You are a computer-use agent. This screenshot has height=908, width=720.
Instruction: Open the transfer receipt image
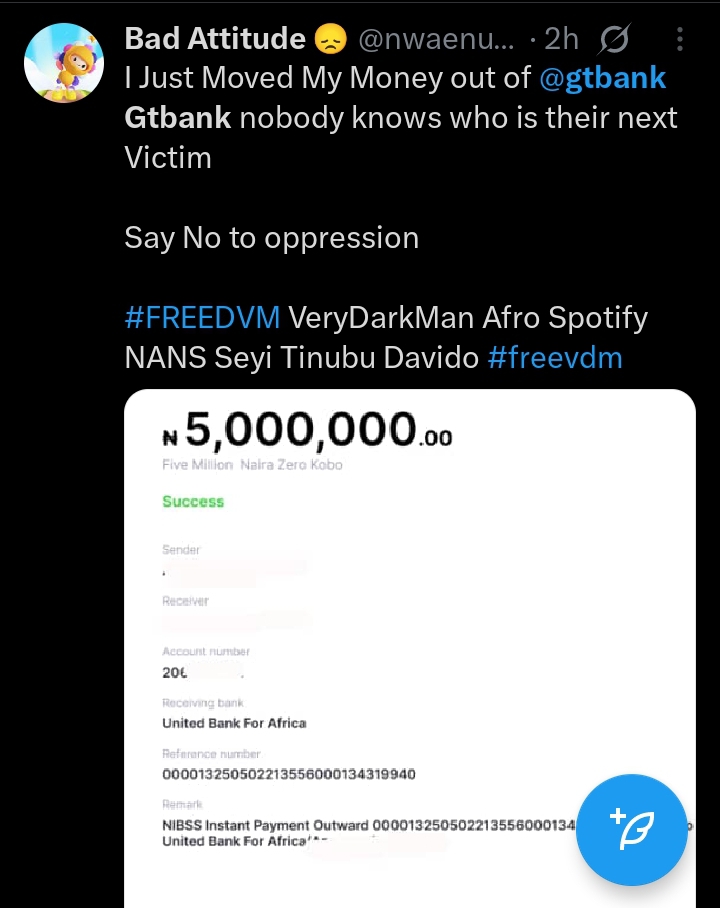pyautogui.click(x=410, y=648)
